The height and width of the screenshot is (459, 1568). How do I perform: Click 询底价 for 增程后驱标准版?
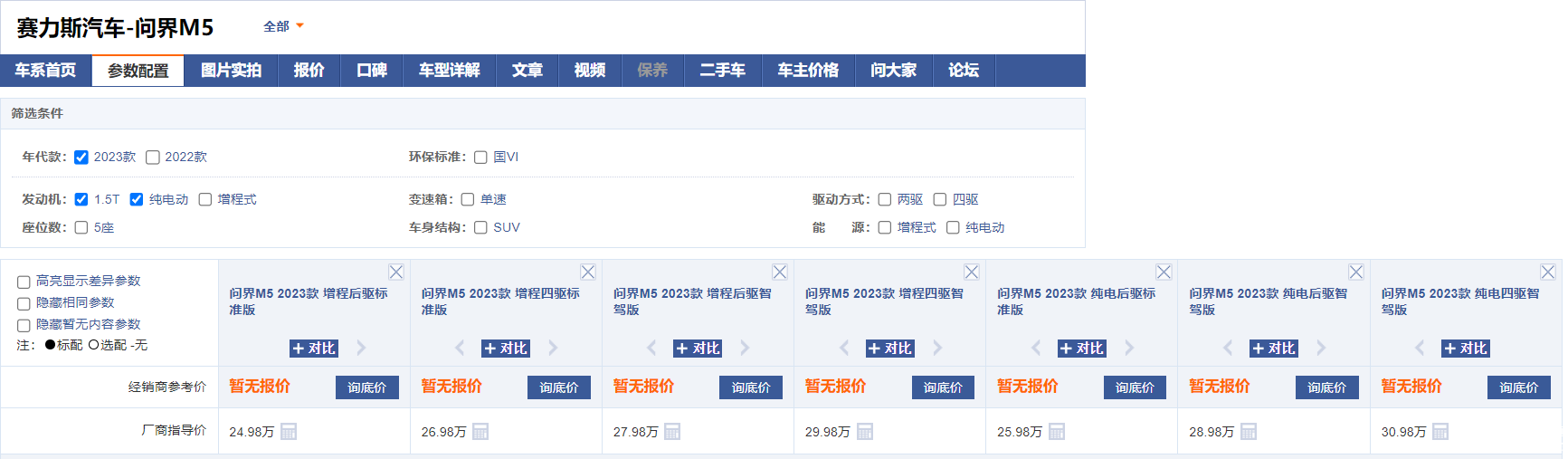coord(367,387)
